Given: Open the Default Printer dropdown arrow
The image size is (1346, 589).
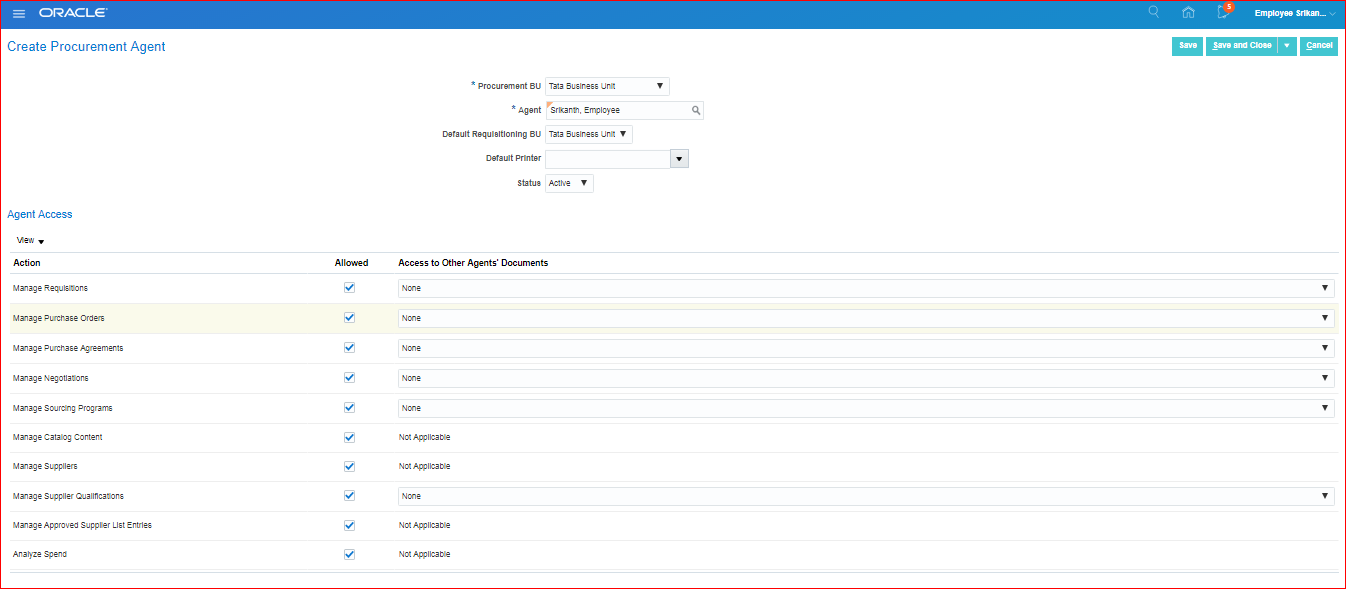Looking at the screenshot, I should click(x=679, y=159).
